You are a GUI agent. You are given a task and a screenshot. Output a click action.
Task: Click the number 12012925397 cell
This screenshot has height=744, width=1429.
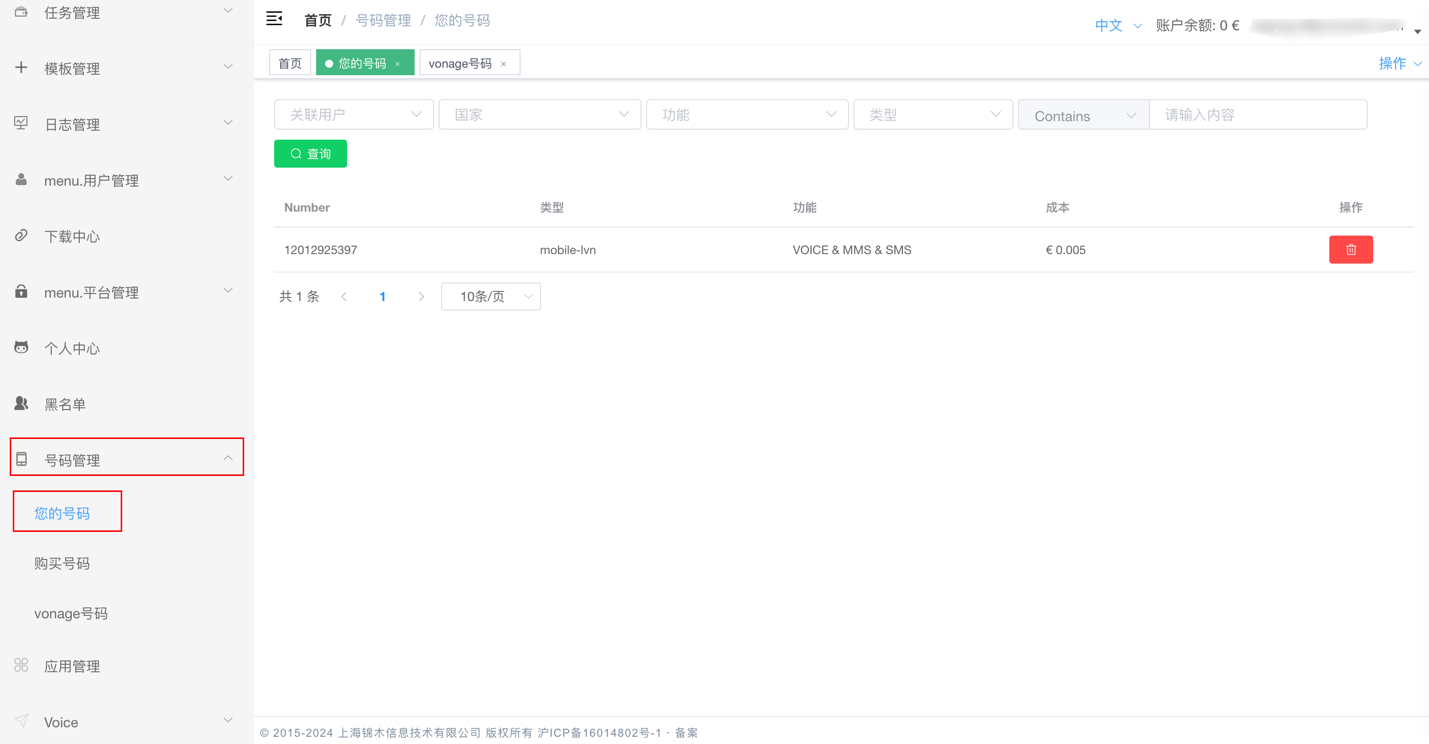320,250
